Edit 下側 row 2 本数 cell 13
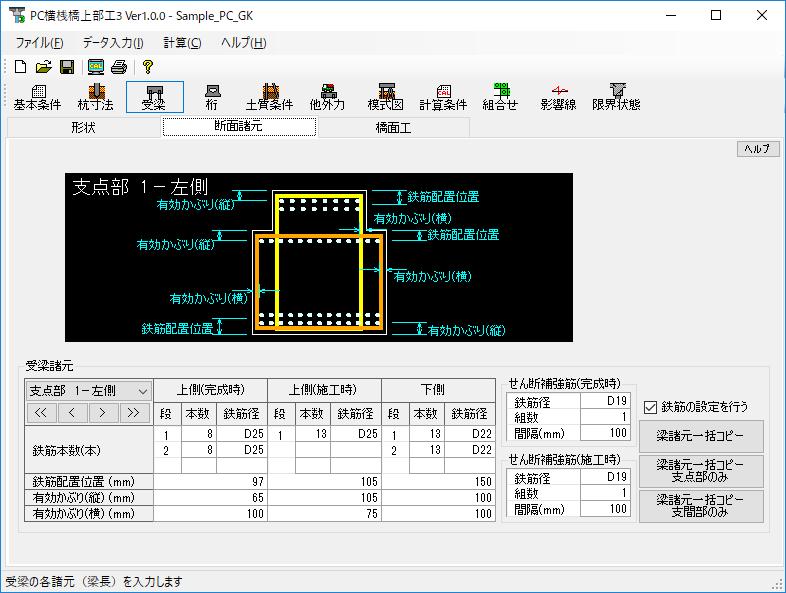 click(427, 450)
